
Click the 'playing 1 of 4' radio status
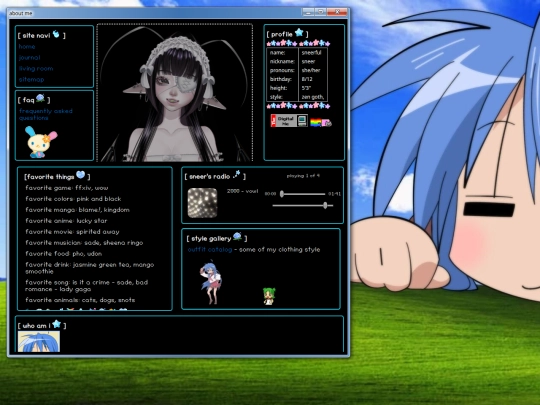[303, 176]
